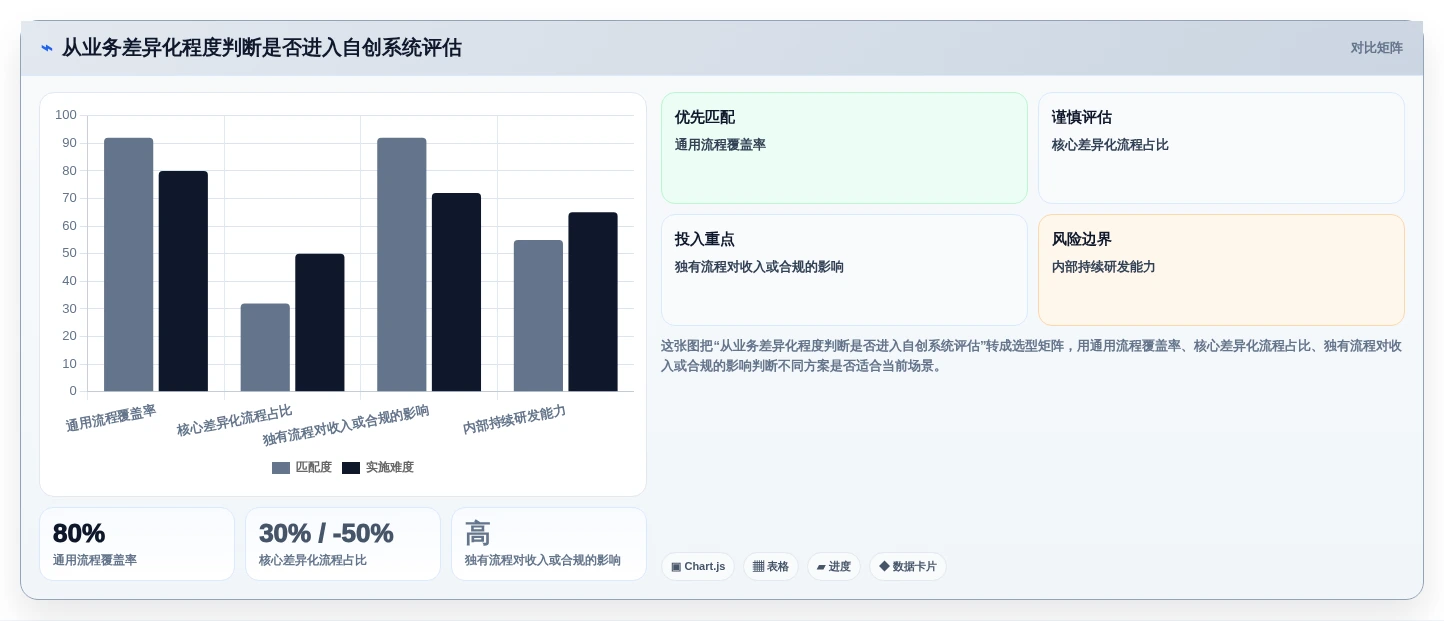Viewport: 1444px width, 621px height.
Task: Click the 内部持续研发能力 x-axis label
Action: (x=514, y=420)
